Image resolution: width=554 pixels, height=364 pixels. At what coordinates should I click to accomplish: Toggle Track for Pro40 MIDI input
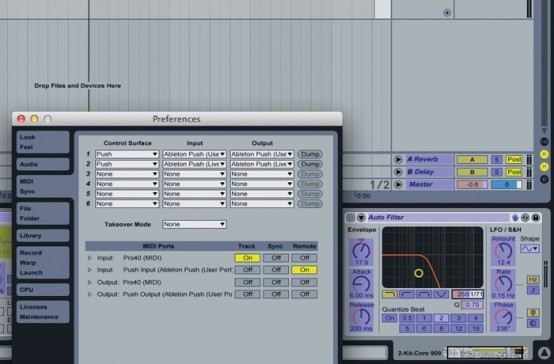coord(247,258)
